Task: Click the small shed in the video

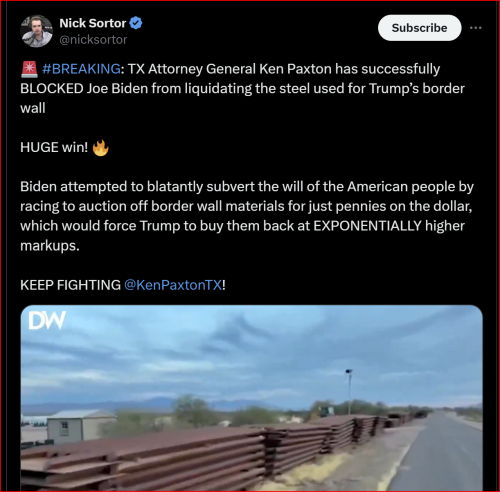Action: pyautogui.click(x=80, y=426)
